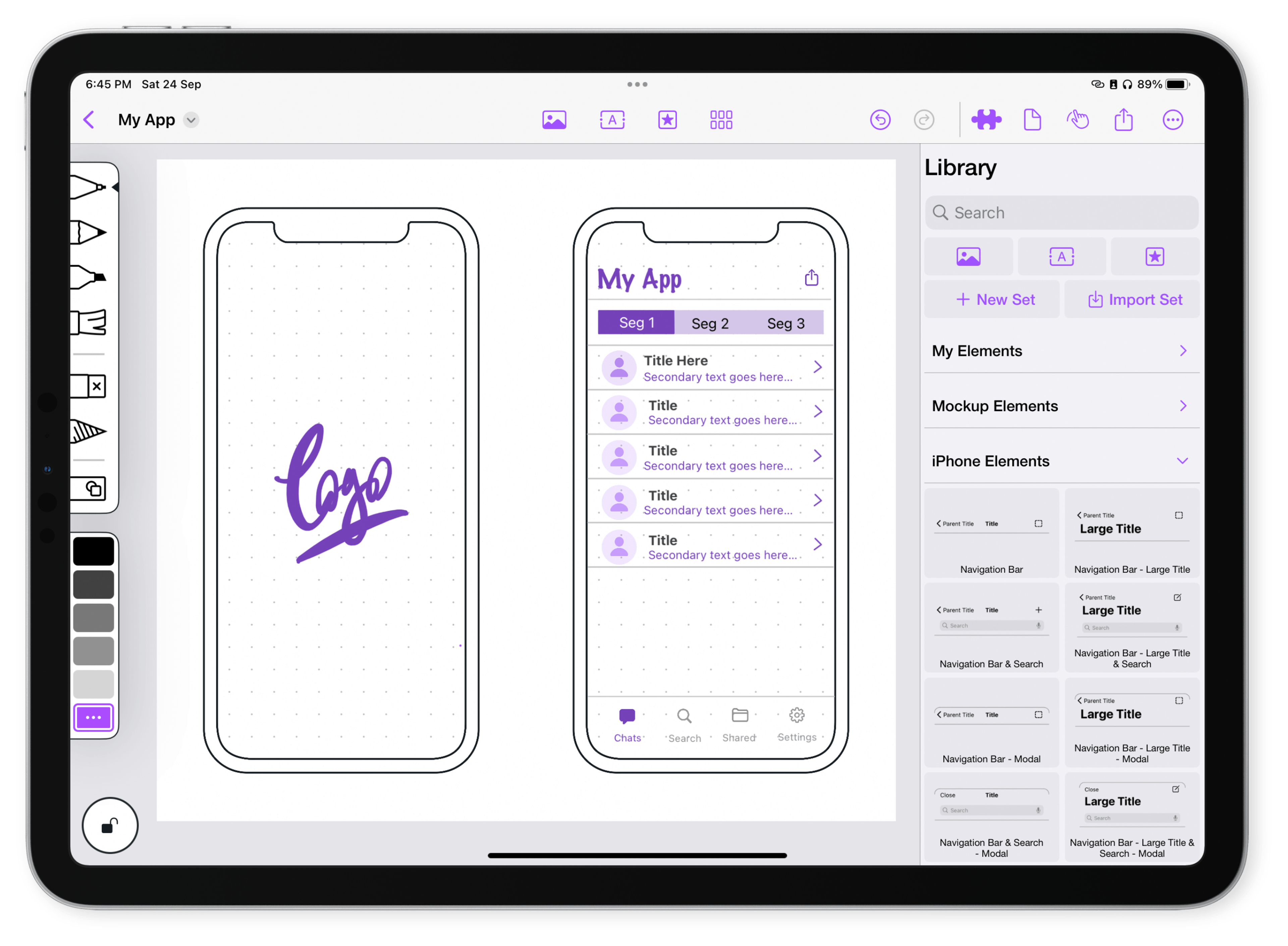Click the Import Set button
This screenshot has width=1288, height=946.
point(1135,299)
